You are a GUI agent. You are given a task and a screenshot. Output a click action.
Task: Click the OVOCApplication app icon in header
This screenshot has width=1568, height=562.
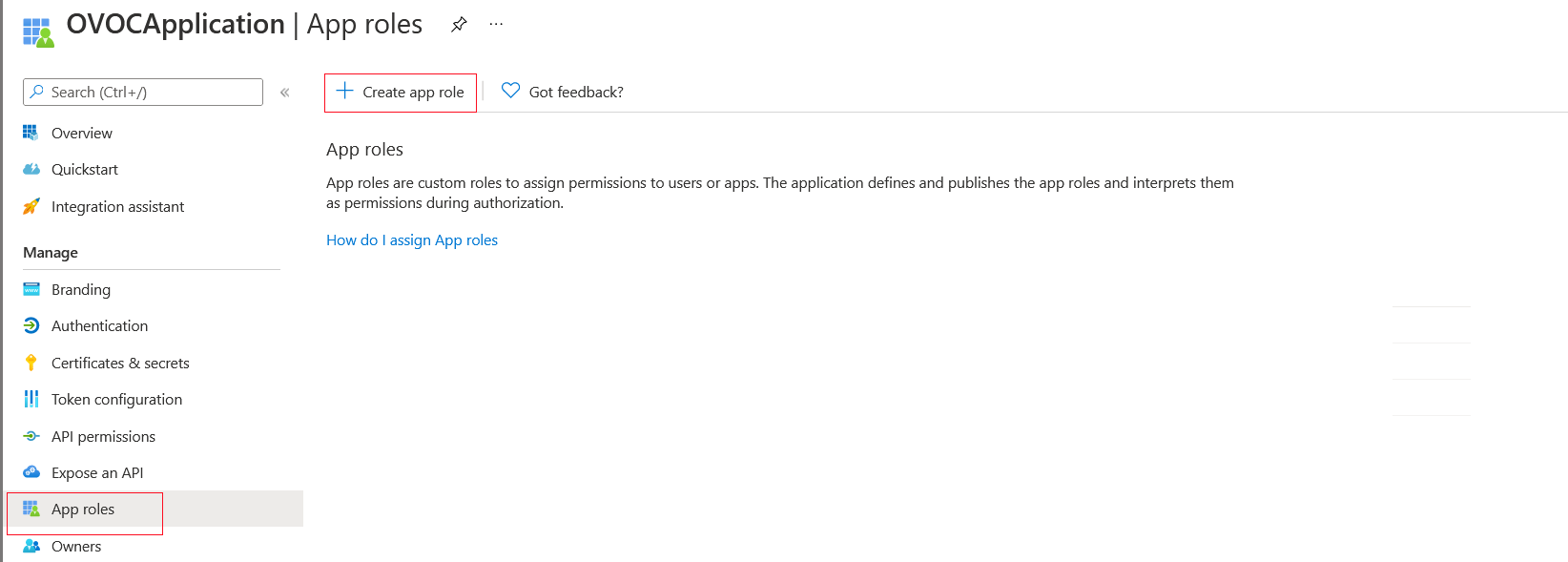click(38, 31)
